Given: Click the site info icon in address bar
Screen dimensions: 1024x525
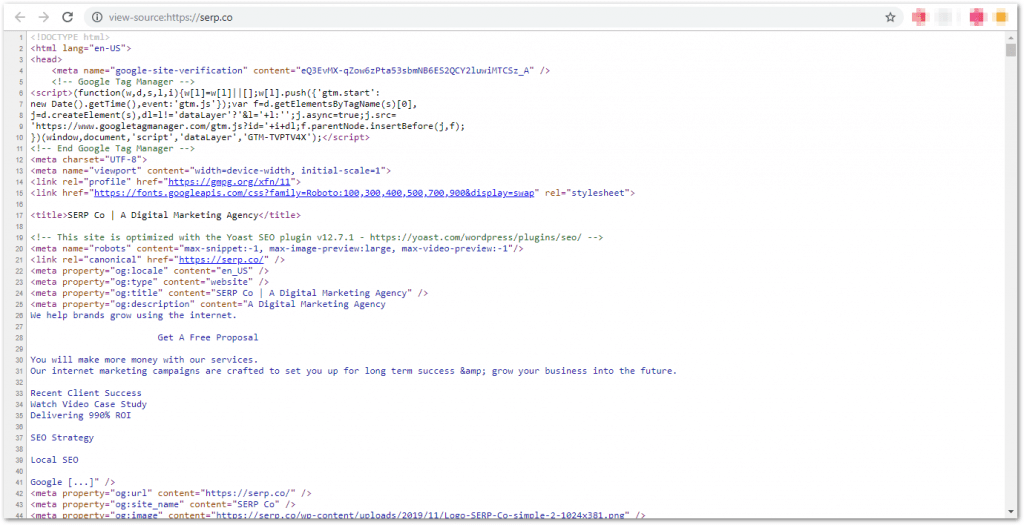Looking at the screenshot, I should tap(97, 18).
